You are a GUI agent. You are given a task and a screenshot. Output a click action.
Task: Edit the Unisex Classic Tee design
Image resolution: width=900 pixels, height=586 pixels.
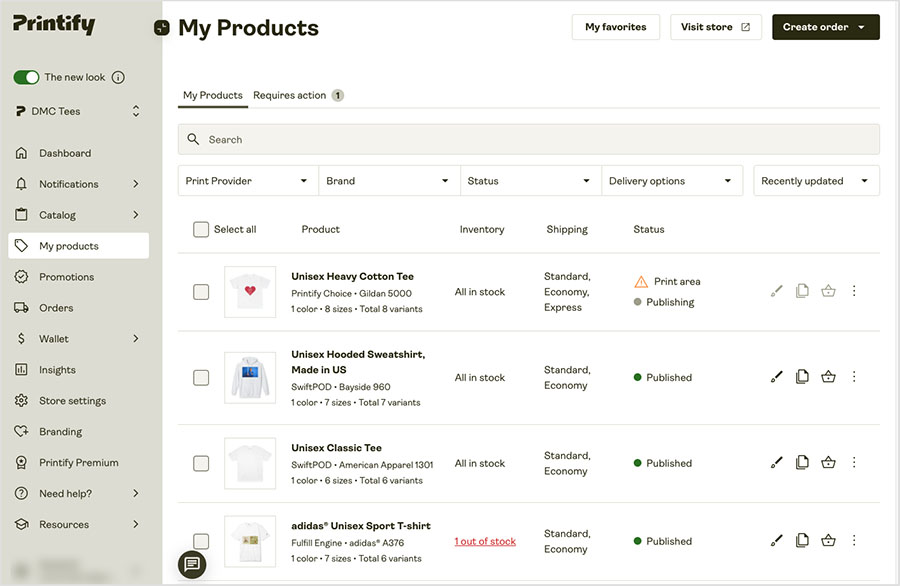pos(777,463)
